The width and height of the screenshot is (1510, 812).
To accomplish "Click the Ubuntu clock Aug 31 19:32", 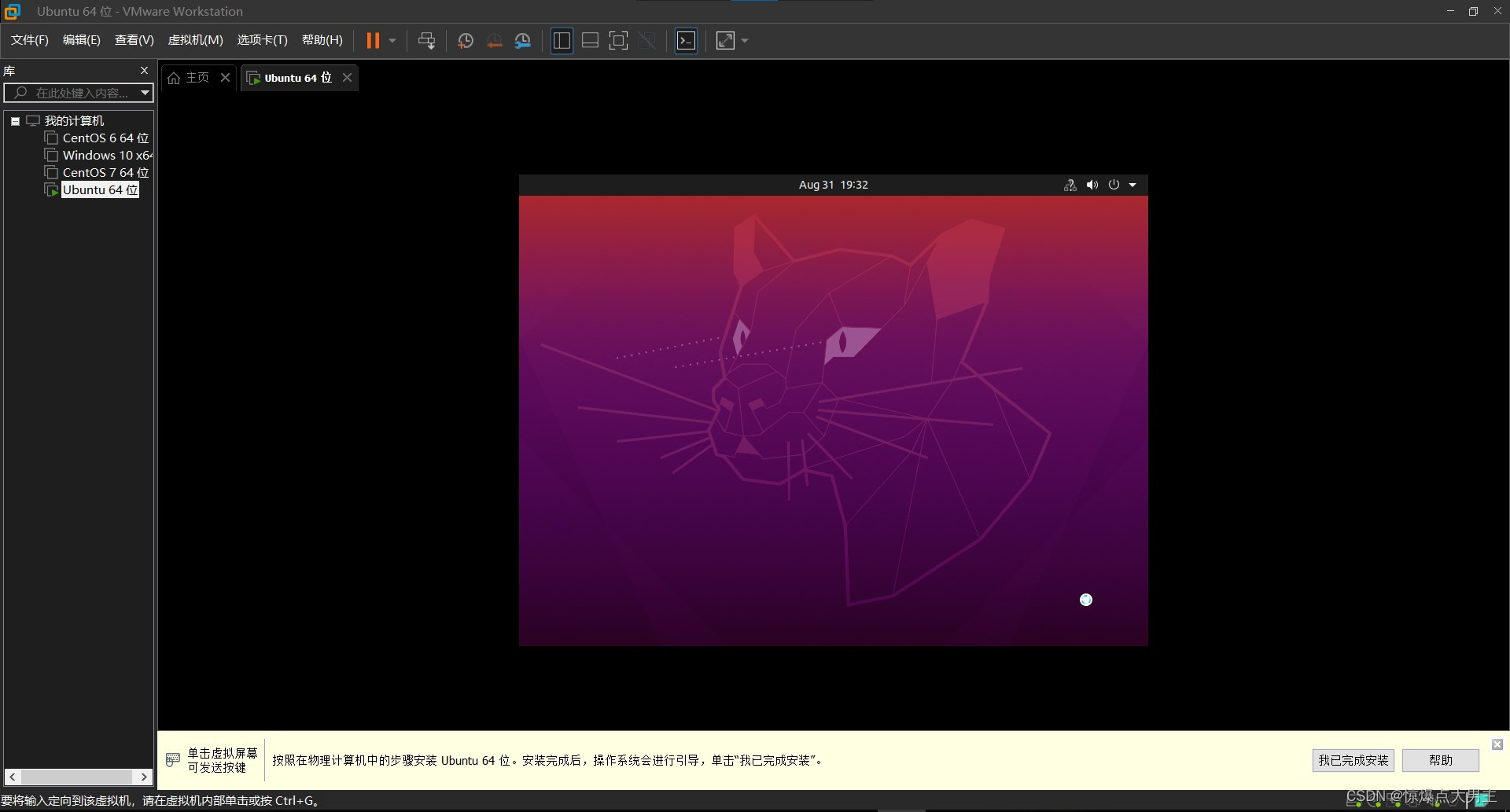I will tap(833, 185).
